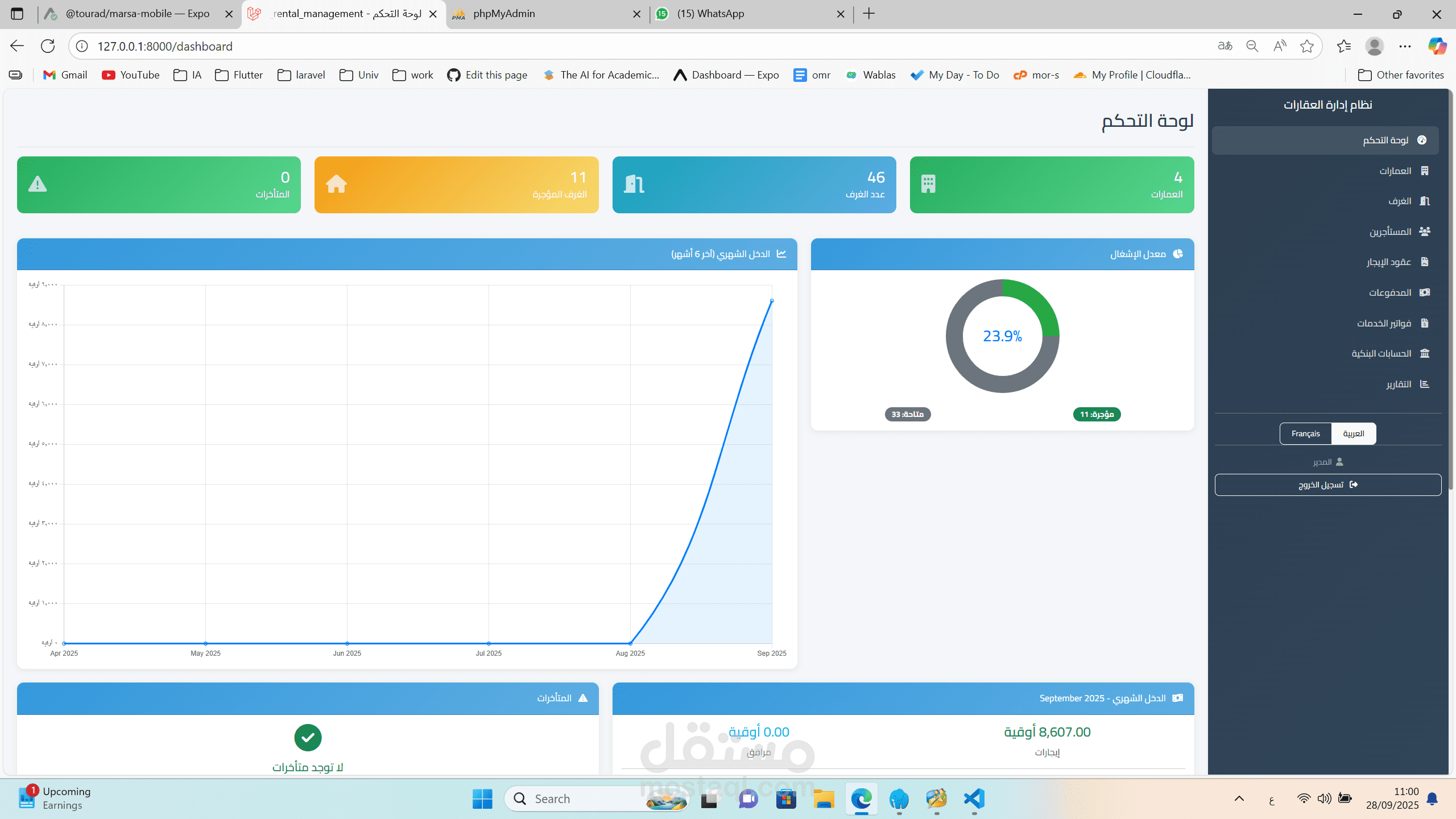The width and height of the screenshot is (1456, 819).
Task: Click the payments money icon in the sidebar
Action: tap(1424, 292)
